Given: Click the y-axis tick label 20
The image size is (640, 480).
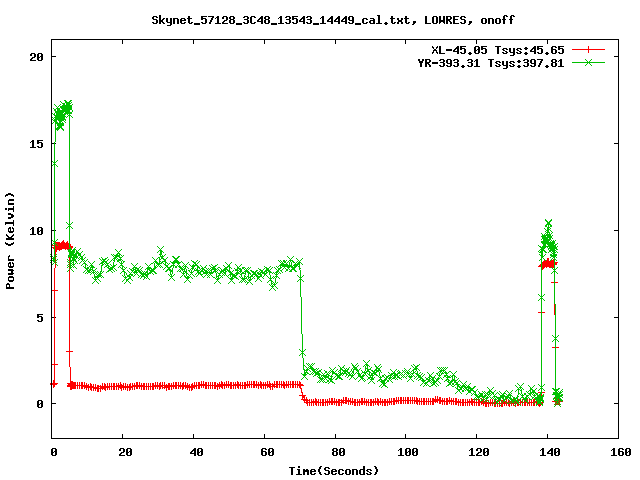Looking at the screenshot, I should click(36, 57).
